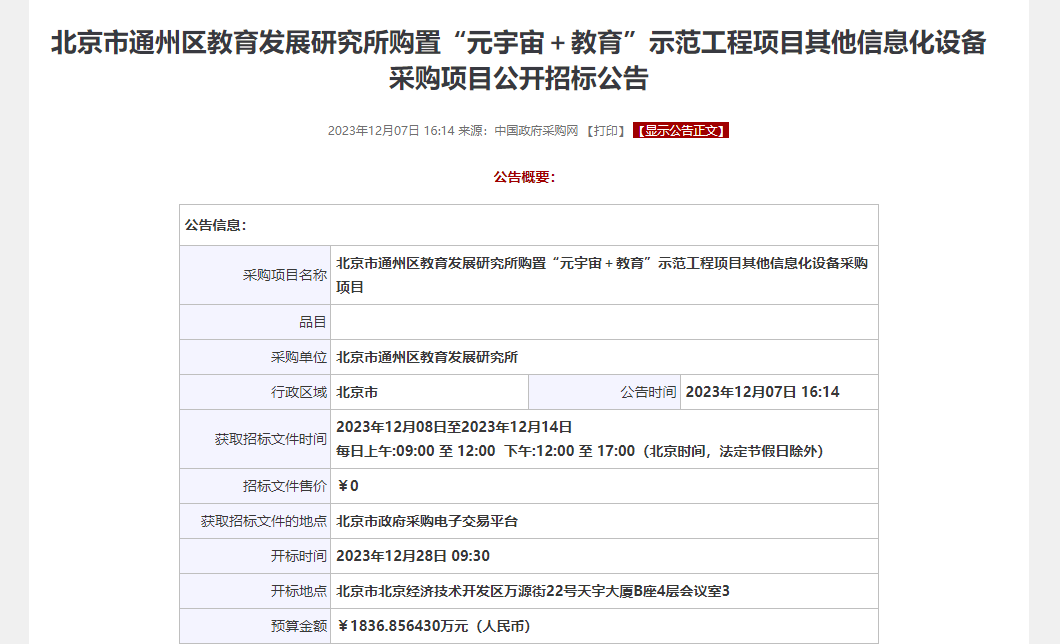The width and height of the screenshot is (1060, 644).
Task: Click the 北京市 value in 行政区域 row
Action: [x=357, y=393]
